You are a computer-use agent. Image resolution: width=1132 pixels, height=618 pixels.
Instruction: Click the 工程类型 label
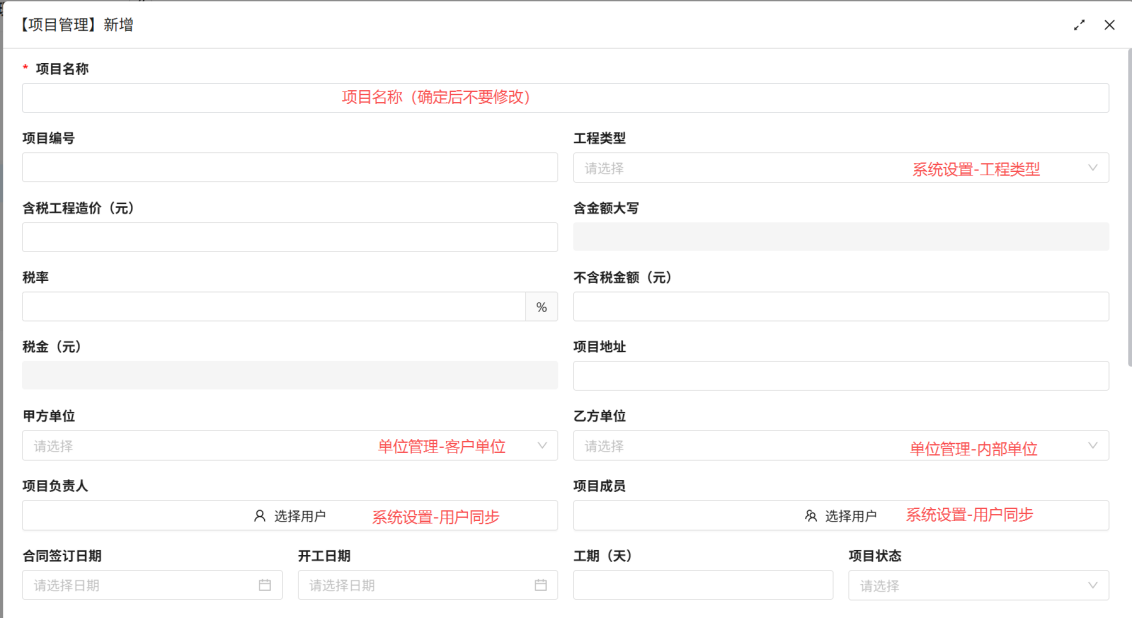click(599, 138)
